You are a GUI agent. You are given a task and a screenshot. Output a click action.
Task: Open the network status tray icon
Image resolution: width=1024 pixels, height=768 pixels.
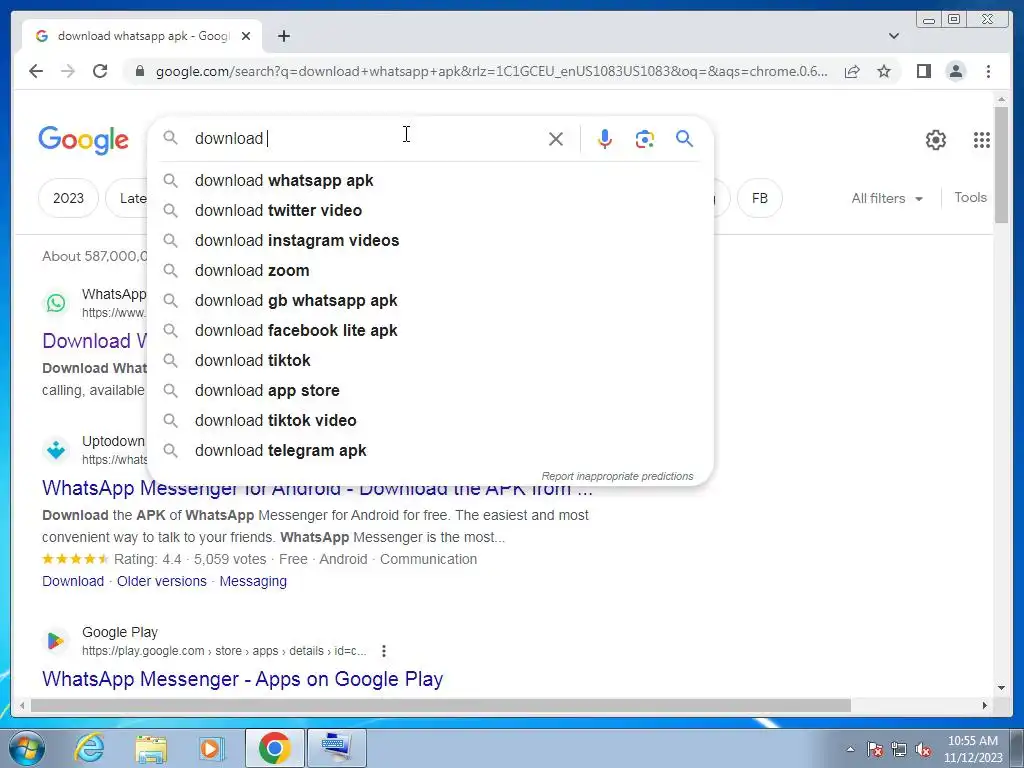[899, 750]
